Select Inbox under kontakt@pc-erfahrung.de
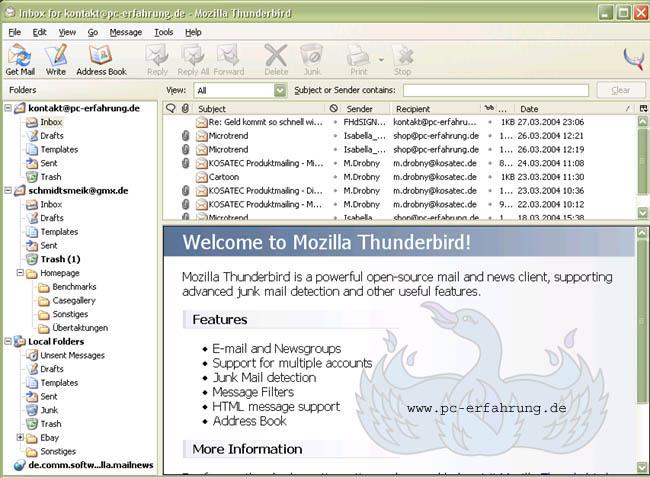650x478 pixels. coord(51,122)
